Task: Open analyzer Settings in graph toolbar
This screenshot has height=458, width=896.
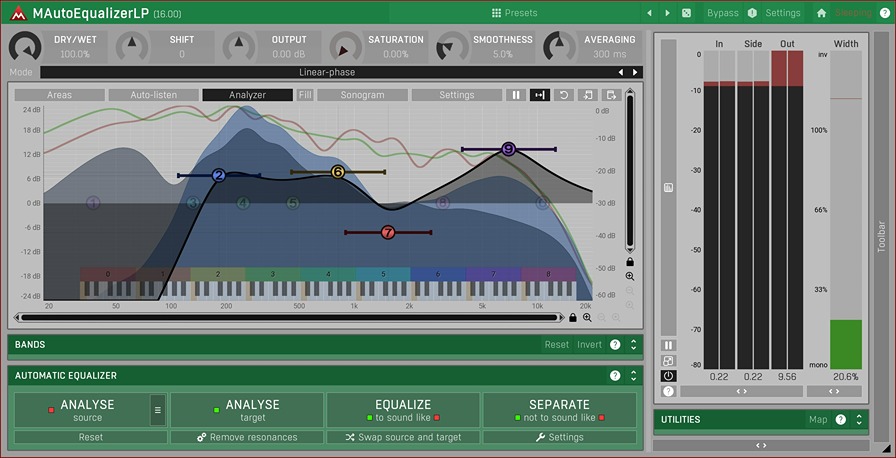Action: [x=457, y=95]
